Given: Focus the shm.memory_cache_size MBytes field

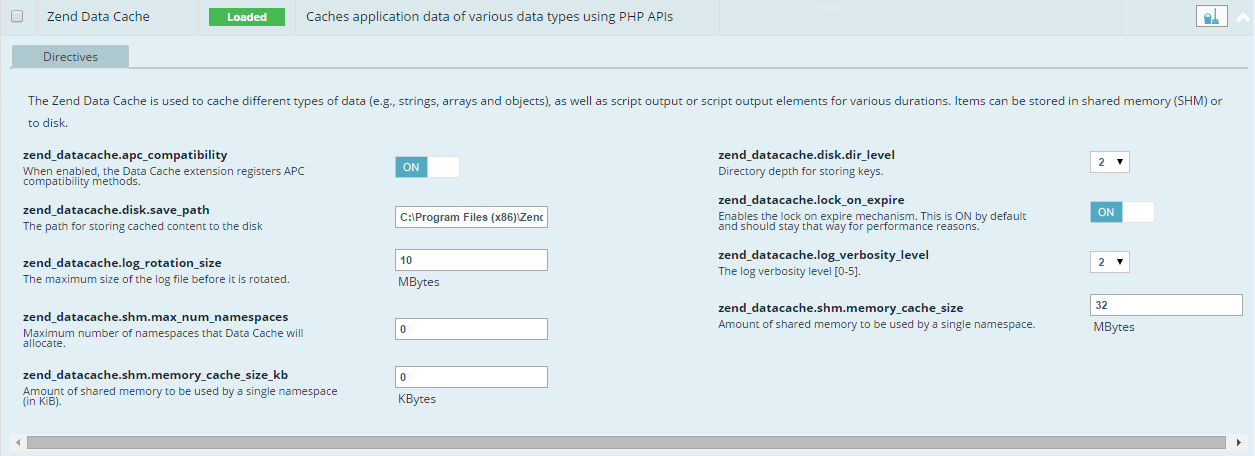Looking at the screenshot, I should (1165, 305).
